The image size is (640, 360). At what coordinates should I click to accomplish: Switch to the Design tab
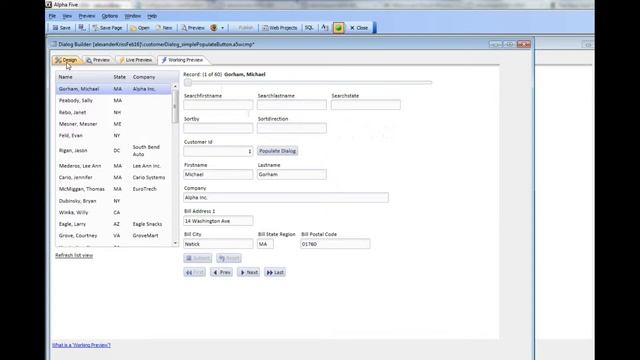tap(67, 60)
